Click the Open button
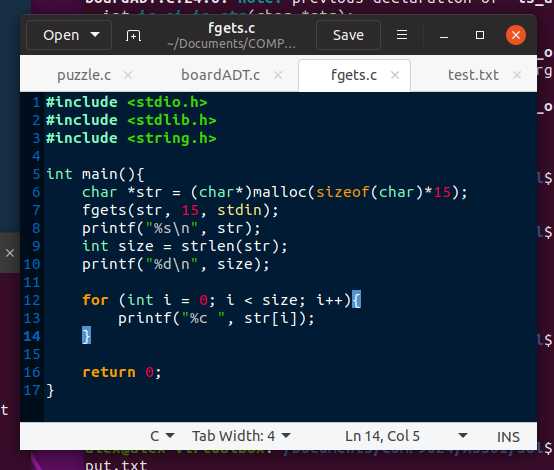This screenshot has height=470, width=554. pyautogui.click(x=69, y=35)
